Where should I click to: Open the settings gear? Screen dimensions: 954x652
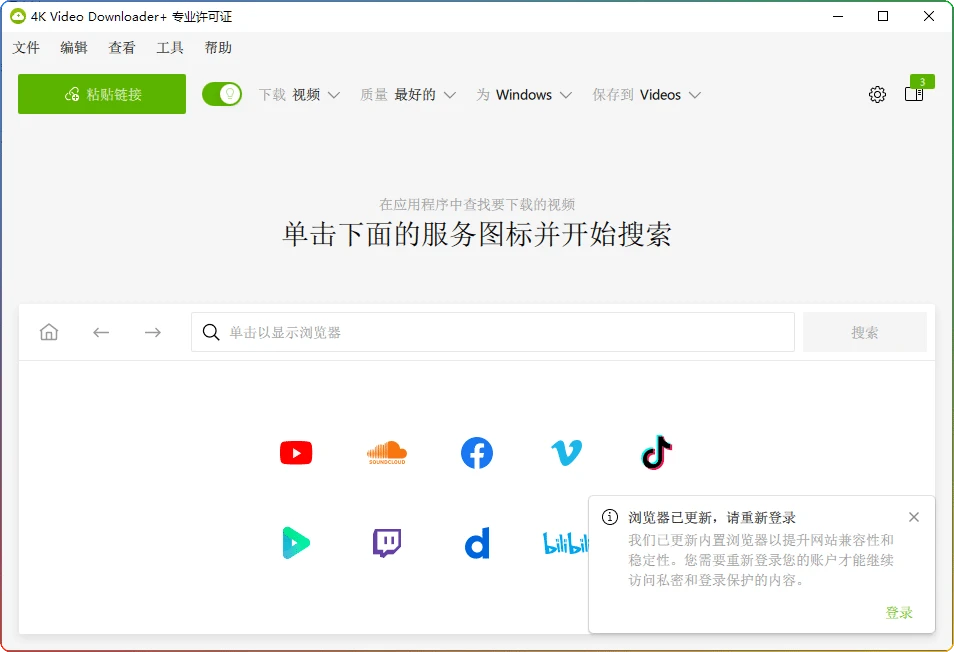877,94
